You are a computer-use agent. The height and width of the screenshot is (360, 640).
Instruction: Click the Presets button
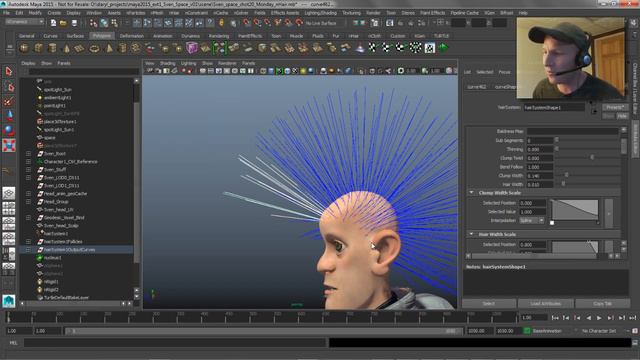tap(615, 107)
